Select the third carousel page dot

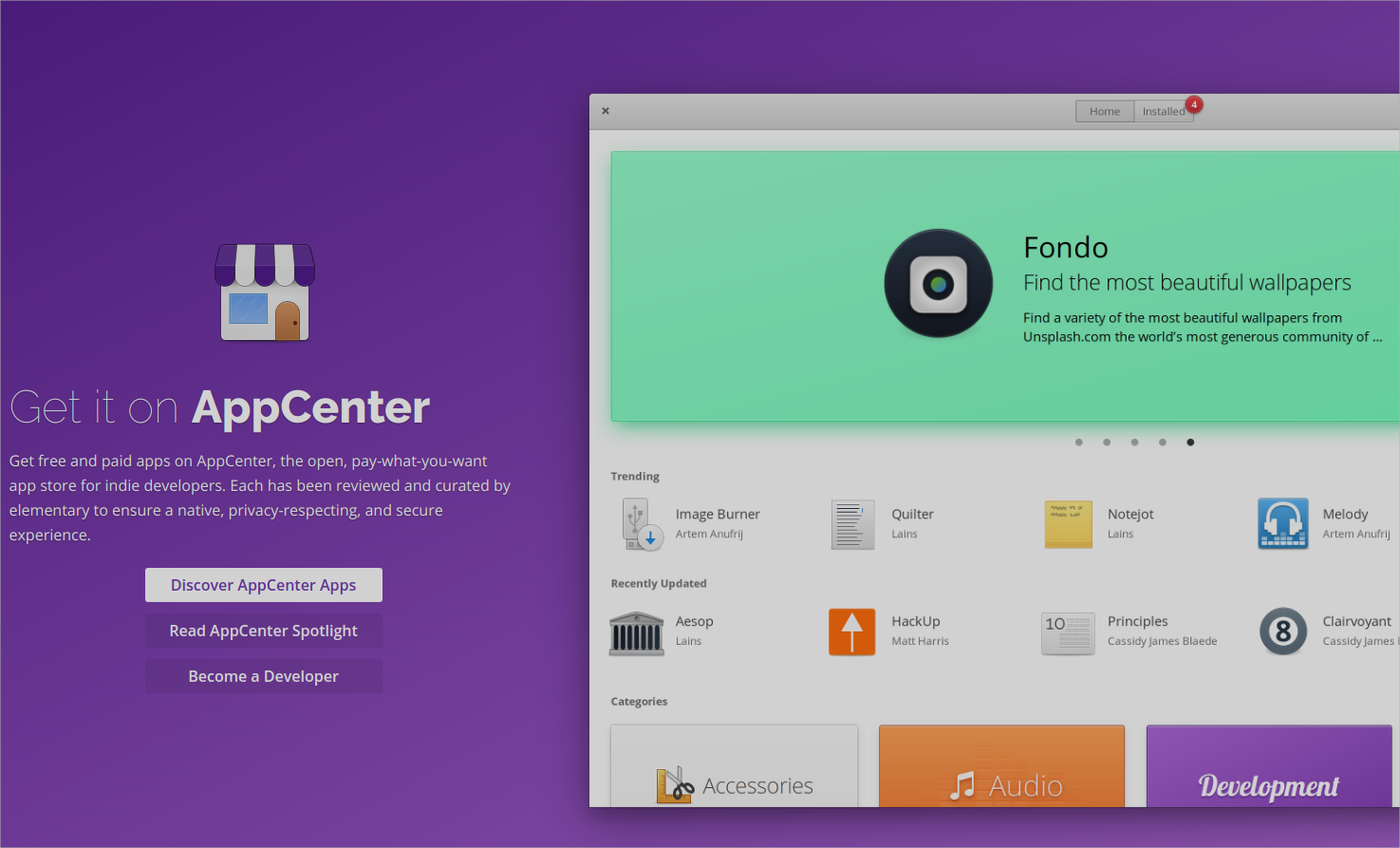point(1134,443)
